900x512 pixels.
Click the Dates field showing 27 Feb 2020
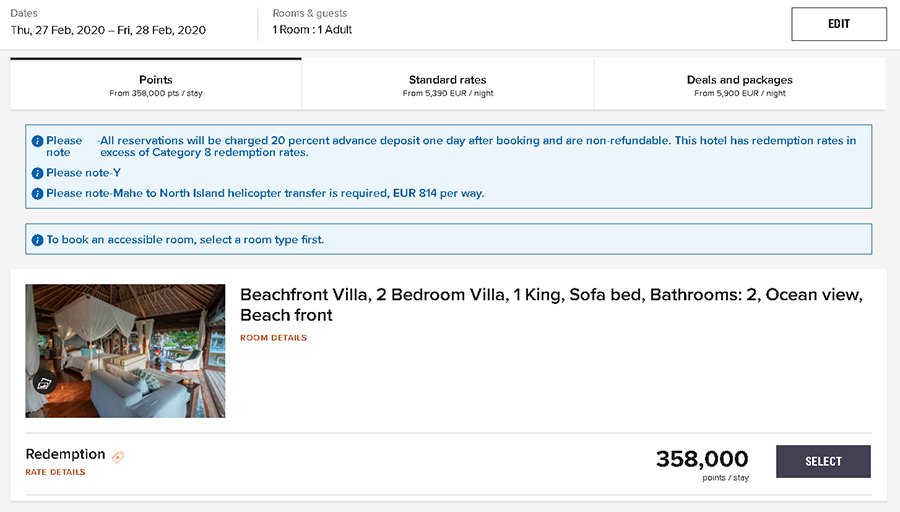point(108,30)
